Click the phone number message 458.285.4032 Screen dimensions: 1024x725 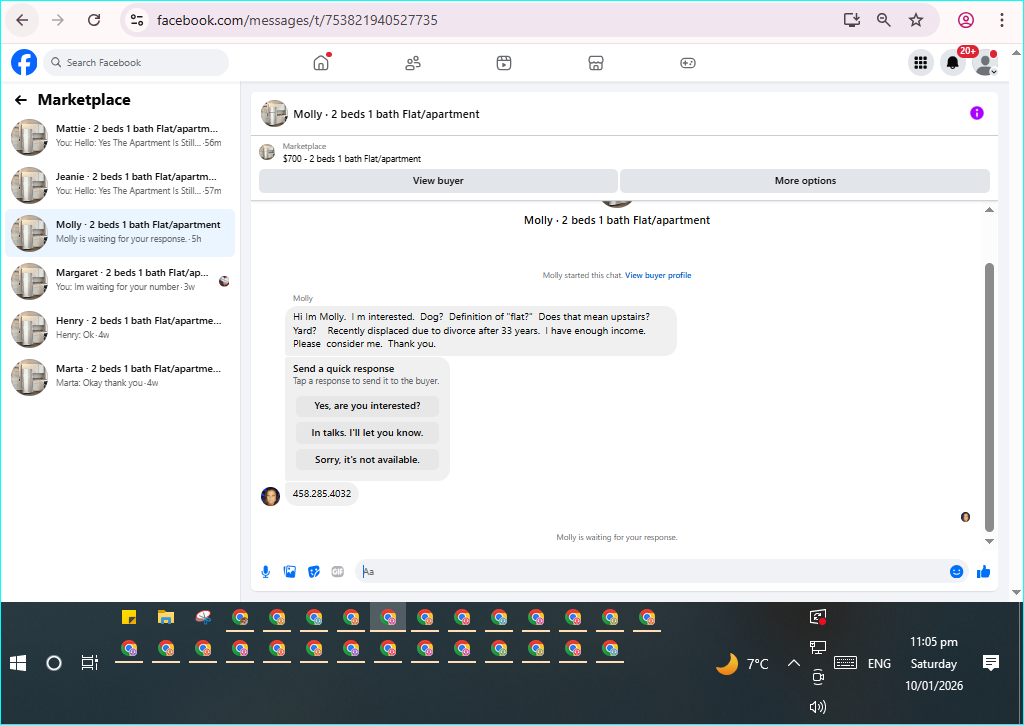[322, 494]
